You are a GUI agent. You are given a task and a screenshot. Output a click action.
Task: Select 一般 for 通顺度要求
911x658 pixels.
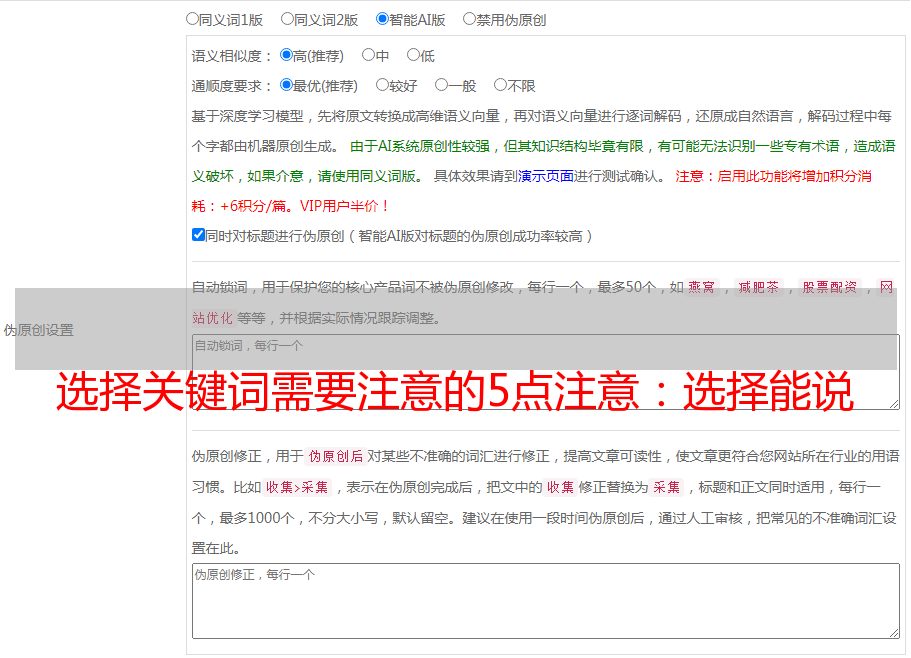441,86
